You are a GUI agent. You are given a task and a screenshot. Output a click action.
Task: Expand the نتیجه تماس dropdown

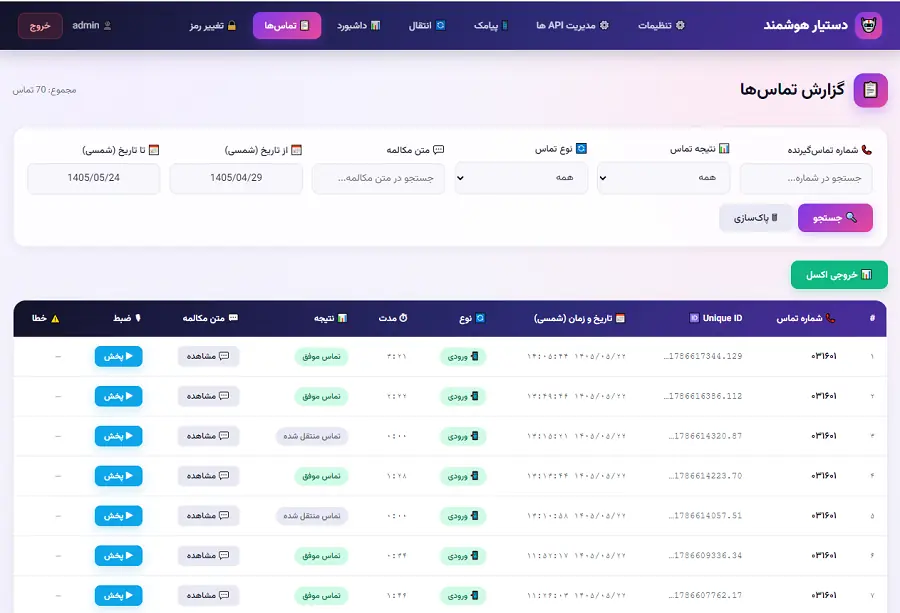tap(664, 178)
